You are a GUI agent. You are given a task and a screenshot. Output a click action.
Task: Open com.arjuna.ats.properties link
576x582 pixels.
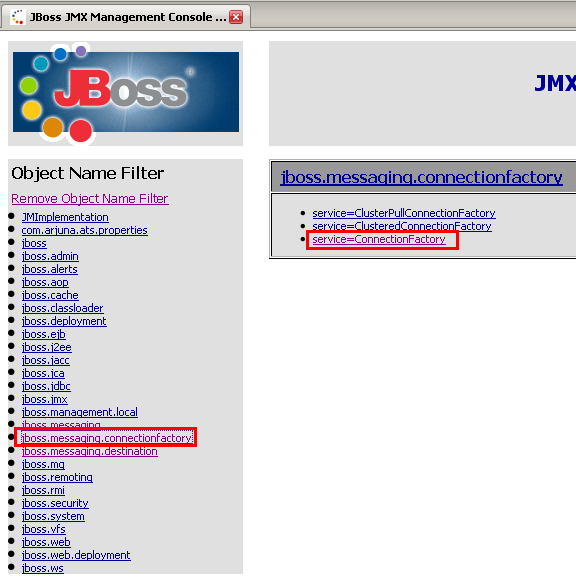point(84,230)
